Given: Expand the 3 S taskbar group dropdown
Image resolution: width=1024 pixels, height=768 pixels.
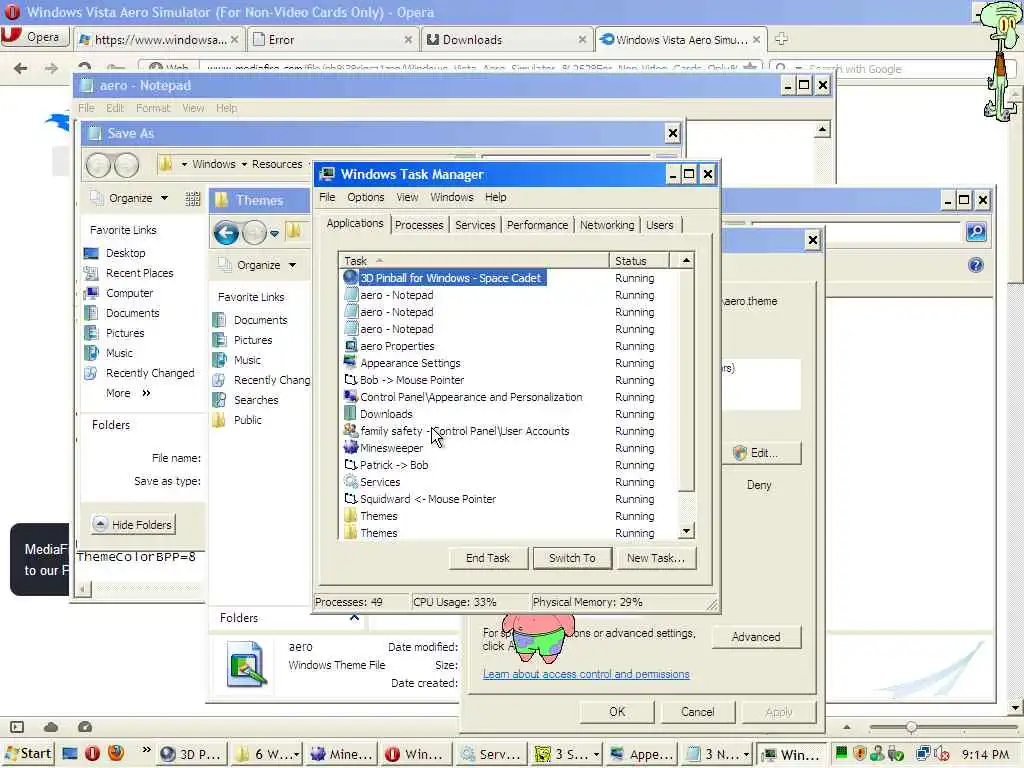Looking at the screenshot, I should point(596,755).
